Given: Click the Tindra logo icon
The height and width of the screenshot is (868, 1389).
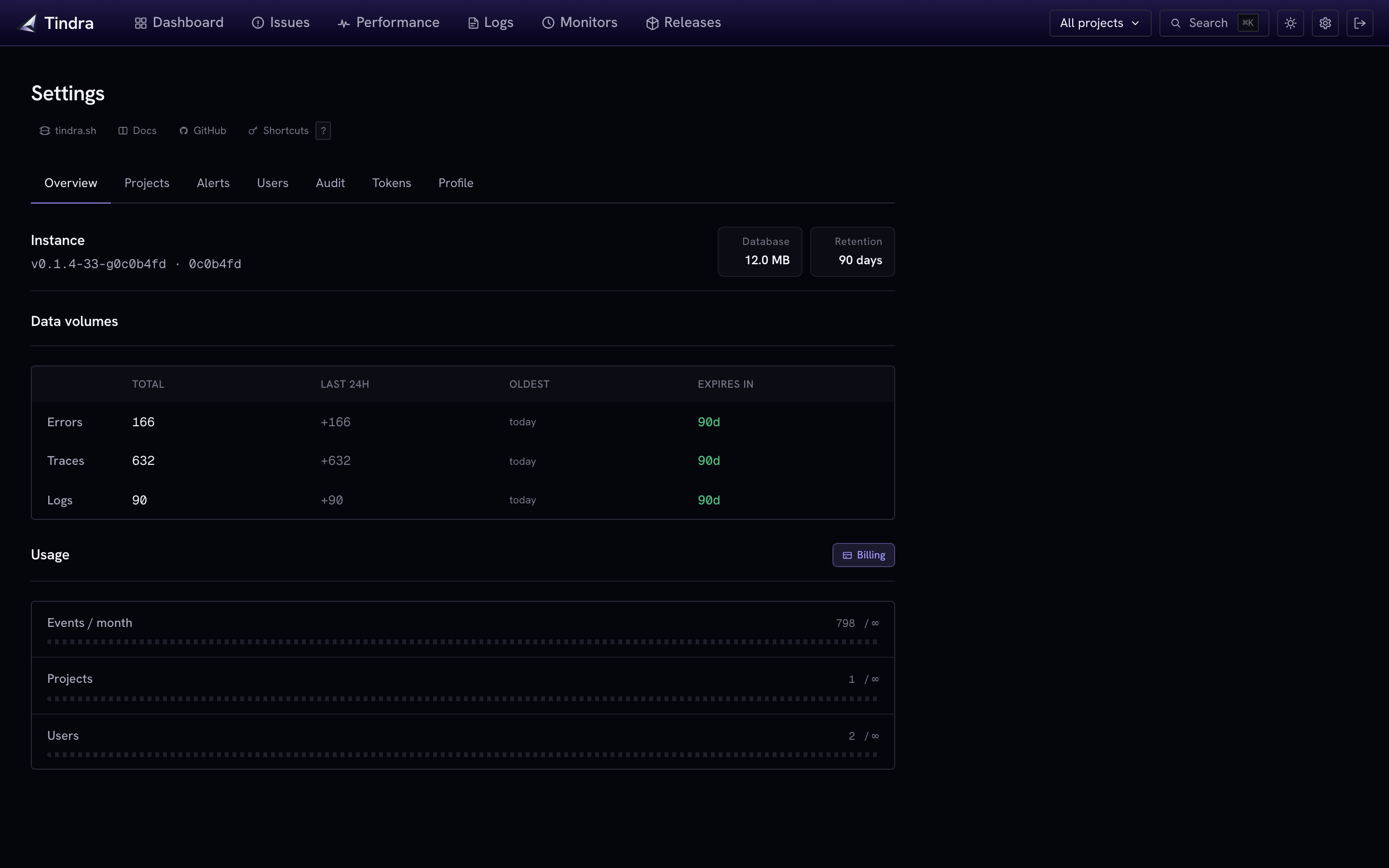Looking at the screenshot, I should [x=27, y=23].
